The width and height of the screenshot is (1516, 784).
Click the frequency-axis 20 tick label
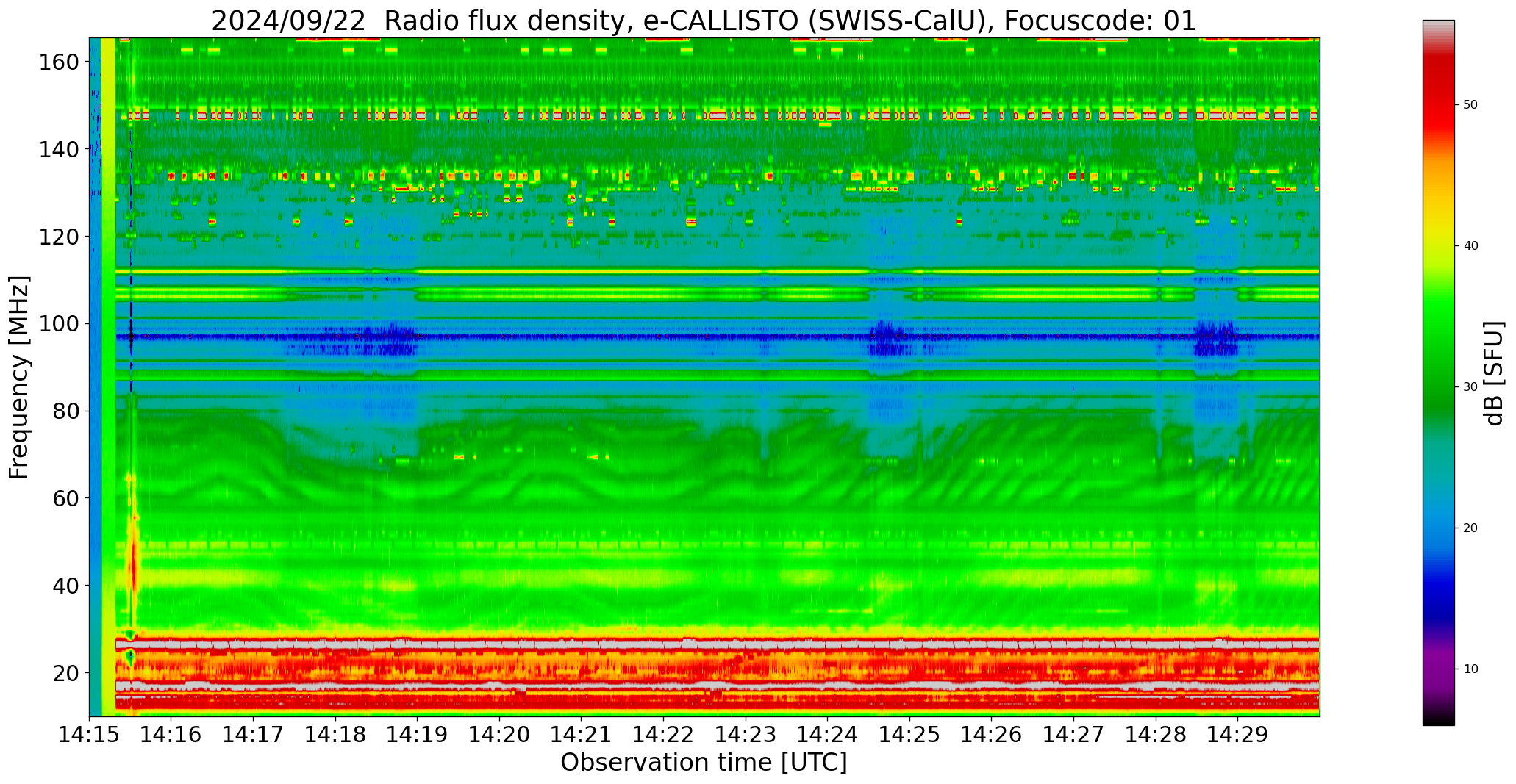click(x=65, y=672)
